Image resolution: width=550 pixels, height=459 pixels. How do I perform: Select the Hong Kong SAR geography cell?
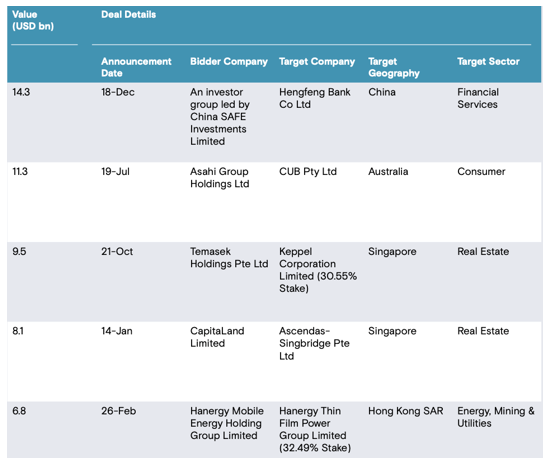tap(405, 411)
